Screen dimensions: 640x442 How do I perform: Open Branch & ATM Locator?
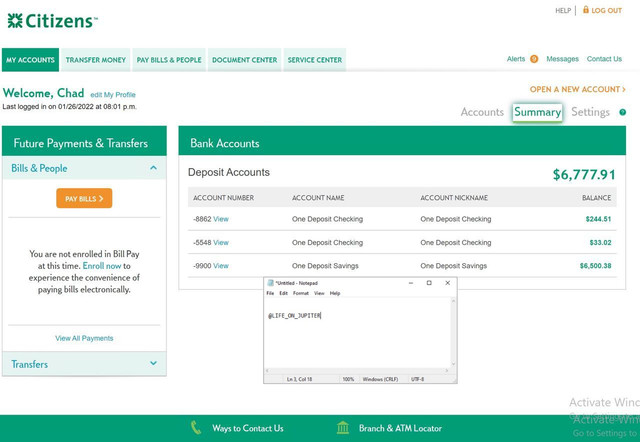(x=400, y=428)
